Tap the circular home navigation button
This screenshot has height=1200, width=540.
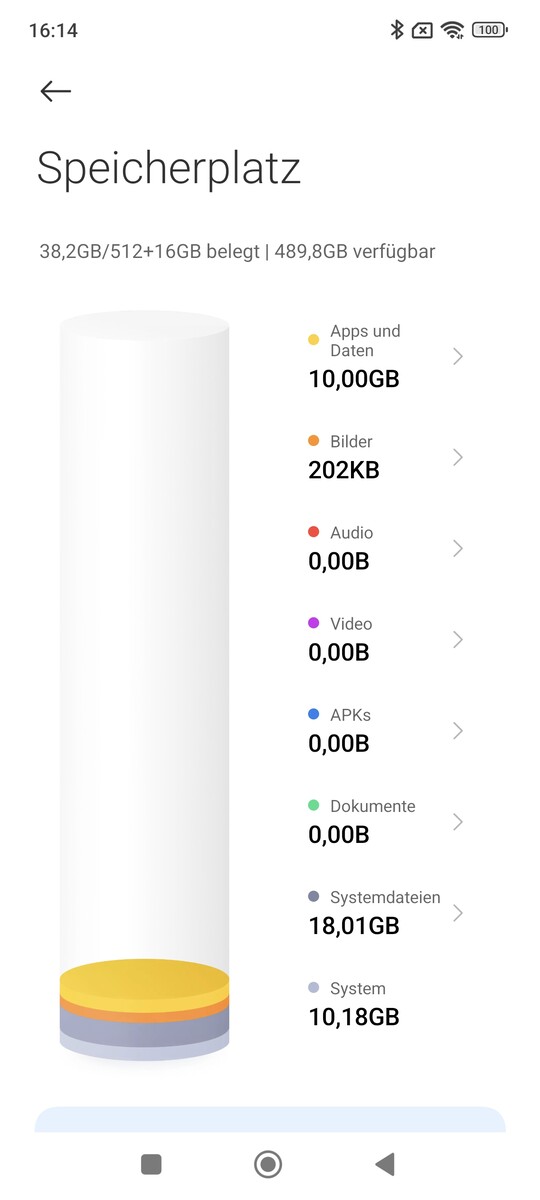(x=268, y=1163)
